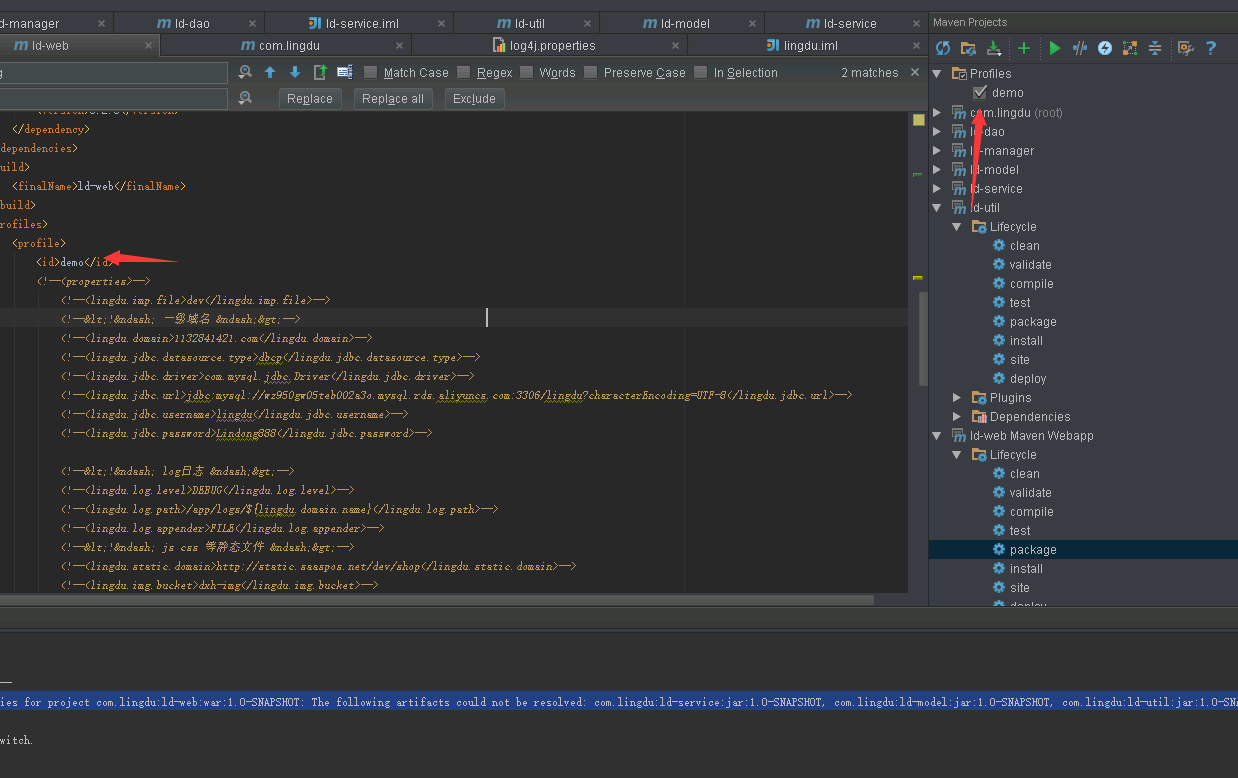Jump to previous search occurrence arrow
Viewport: 1238px width, 778px height.
coord(270,72)
